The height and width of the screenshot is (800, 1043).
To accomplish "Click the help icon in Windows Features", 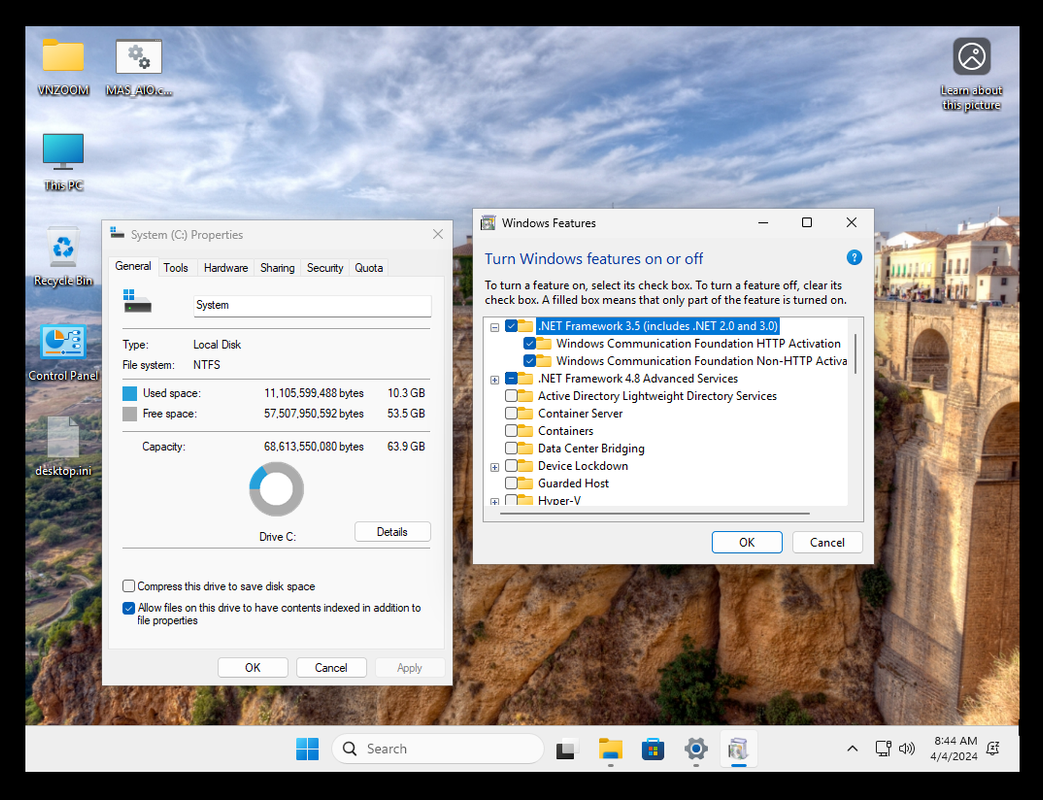I will click(x=854, y=257).
